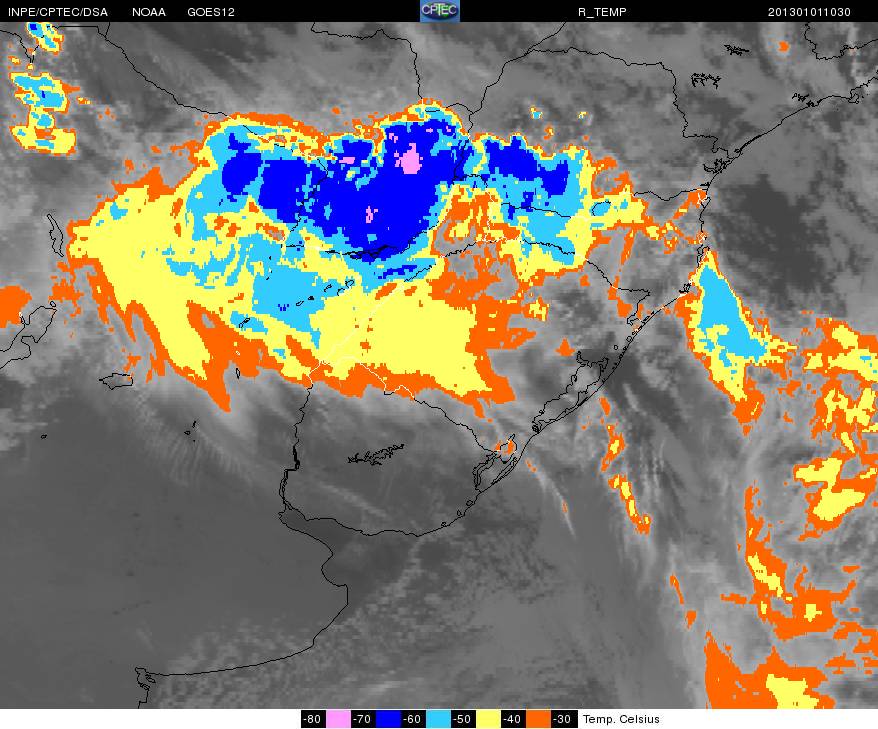Click the yellow legend swatch after -50
Screen dimensions: 878x729
[x=488, y=719]
